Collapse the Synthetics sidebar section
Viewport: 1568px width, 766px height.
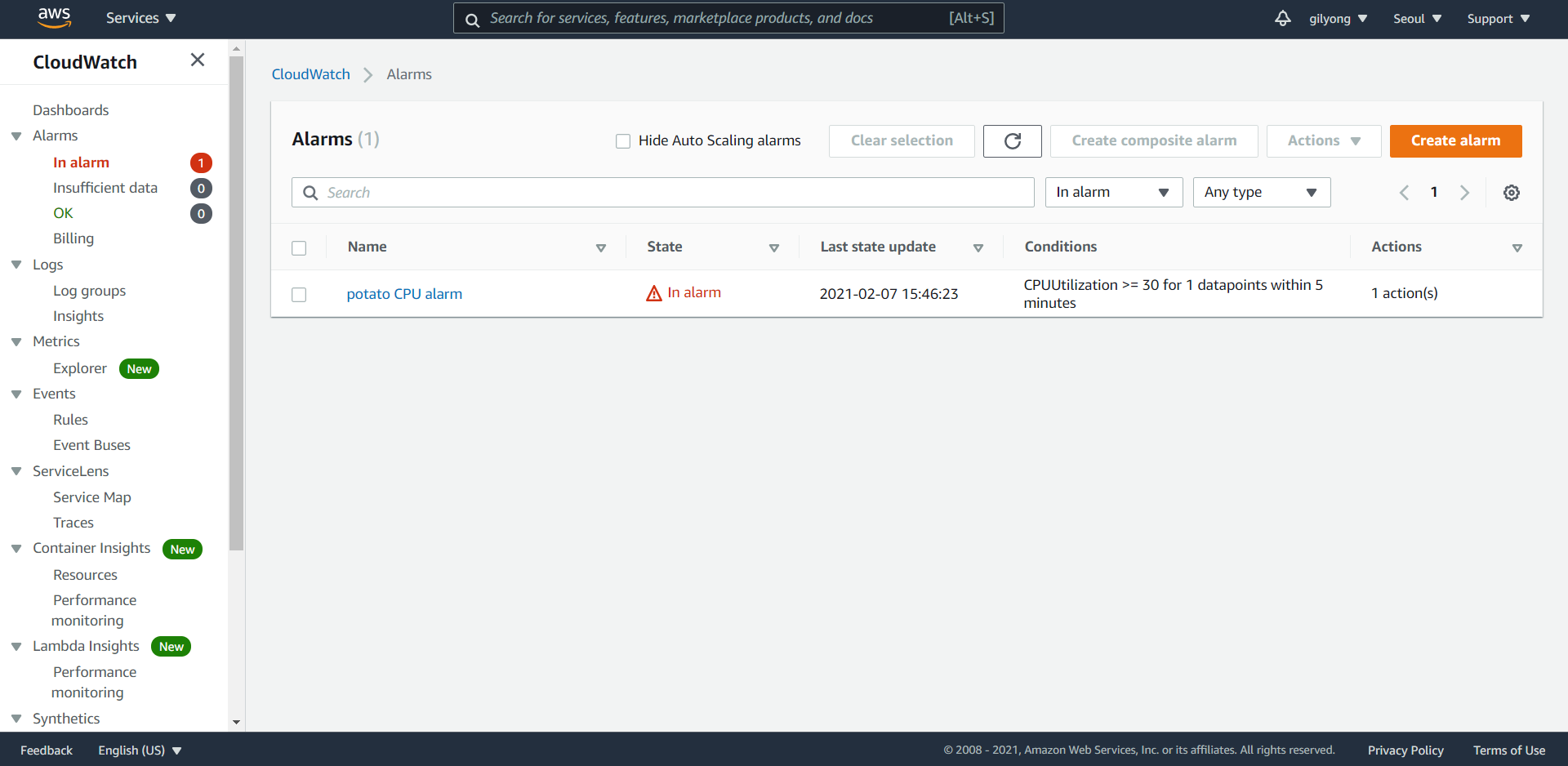(16, 719)
